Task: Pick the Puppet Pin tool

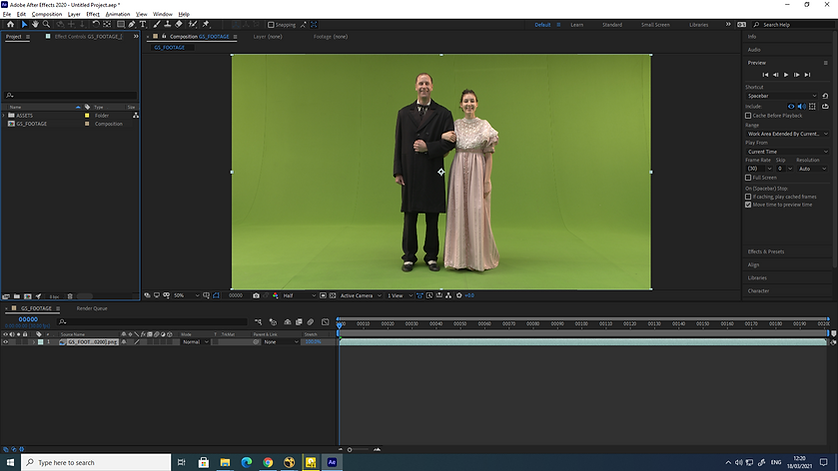Action: (x=205, y=24)
